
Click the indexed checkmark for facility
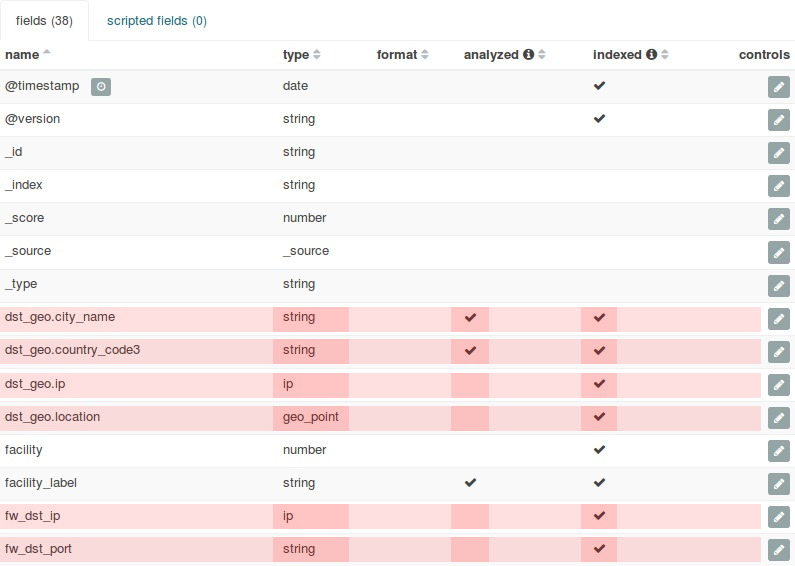pos(599,450)
